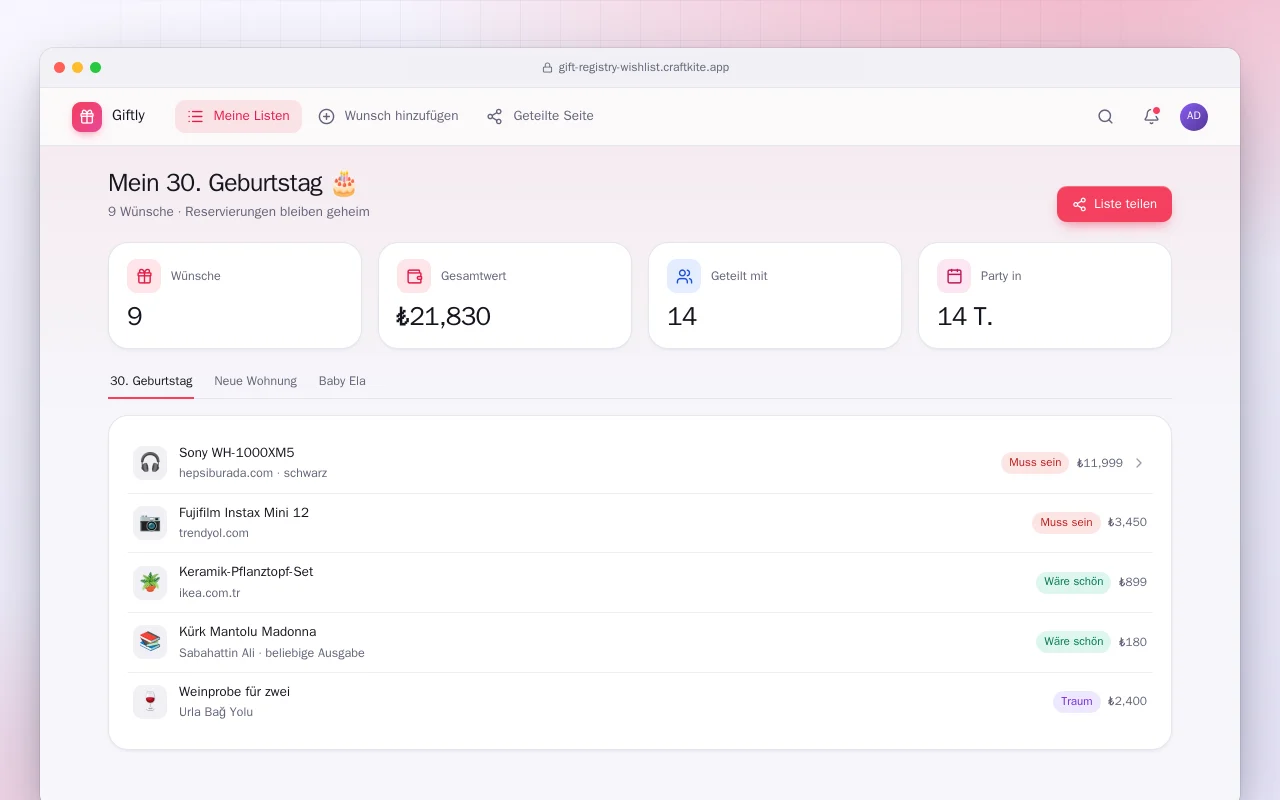Open Wunsch hinzufügen navigation item

pos(388,116)
